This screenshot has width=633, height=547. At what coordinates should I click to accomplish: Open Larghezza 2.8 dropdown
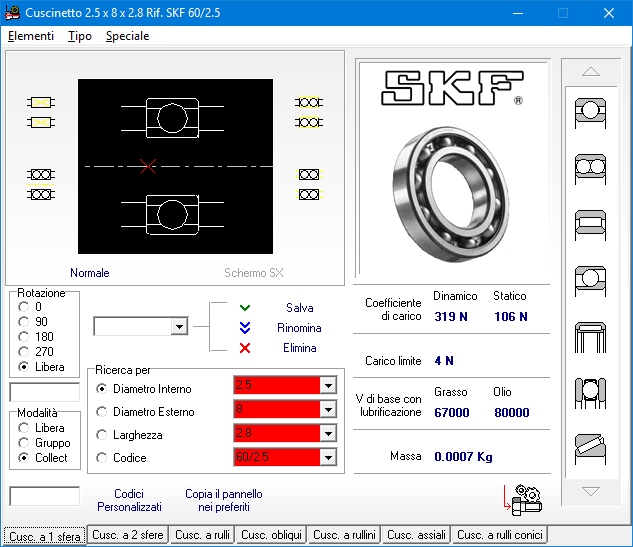coord(328,434)
